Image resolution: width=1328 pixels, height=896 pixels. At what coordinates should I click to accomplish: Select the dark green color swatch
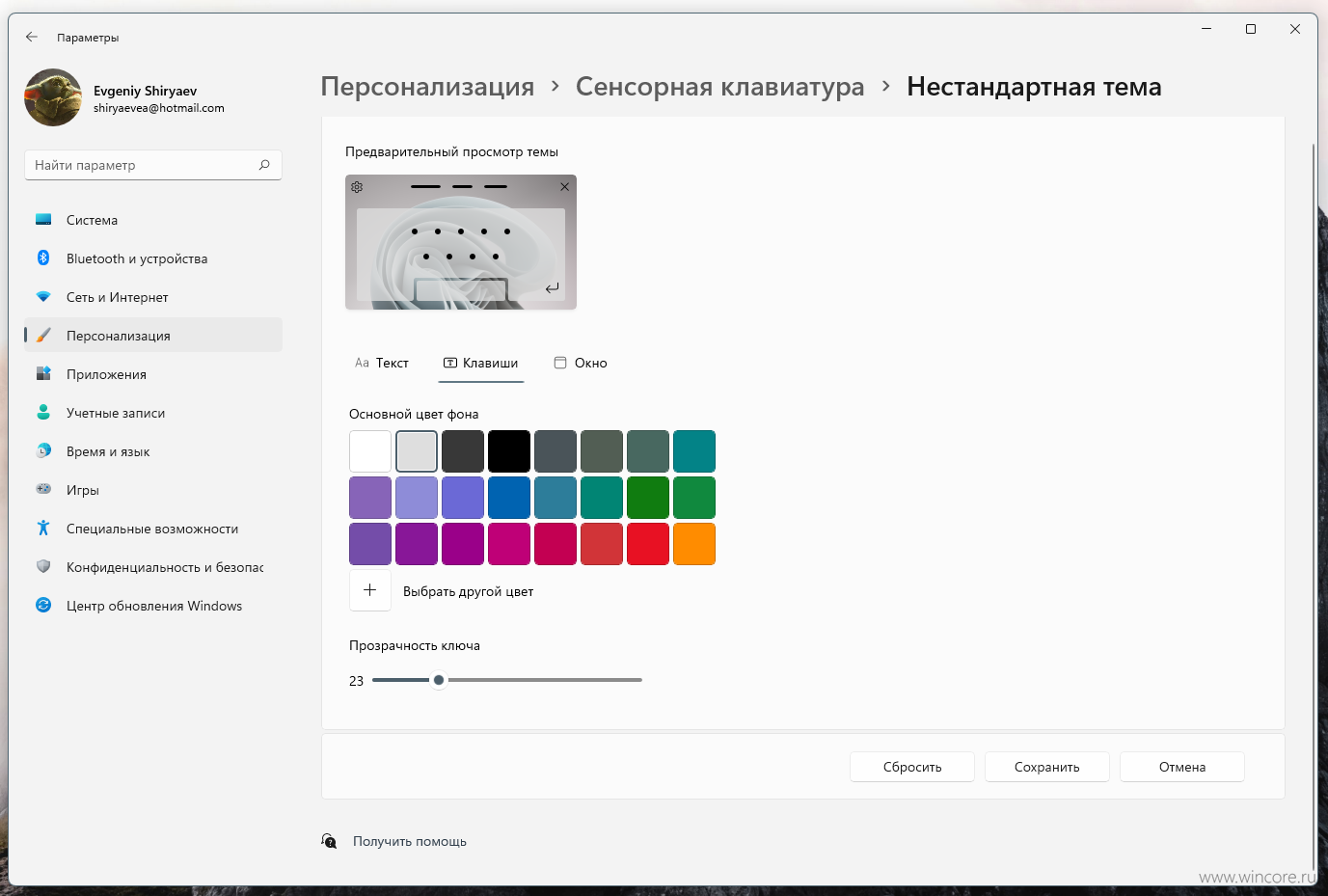tap(648, 498)
